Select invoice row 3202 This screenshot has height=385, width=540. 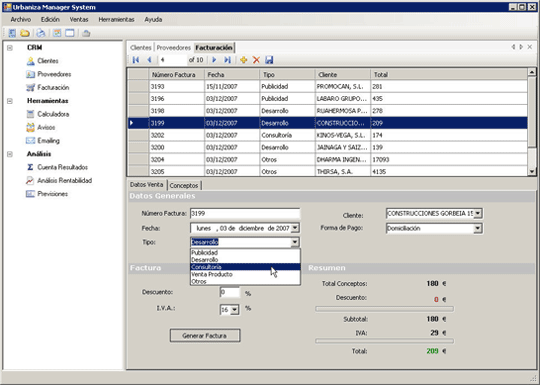tap(328, 135)
